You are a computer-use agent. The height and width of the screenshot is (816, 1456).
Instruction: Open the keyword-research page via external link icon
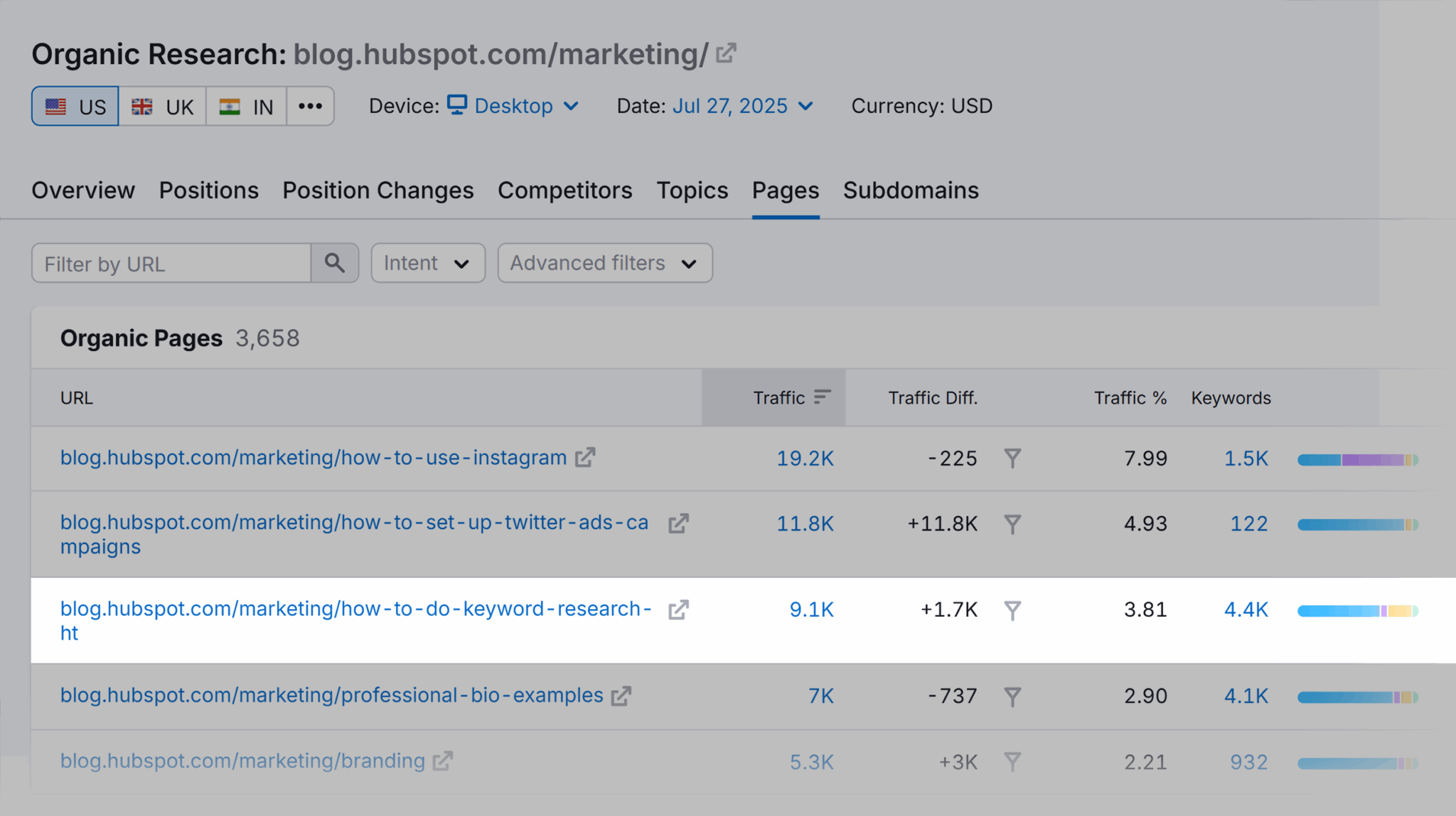678,609
